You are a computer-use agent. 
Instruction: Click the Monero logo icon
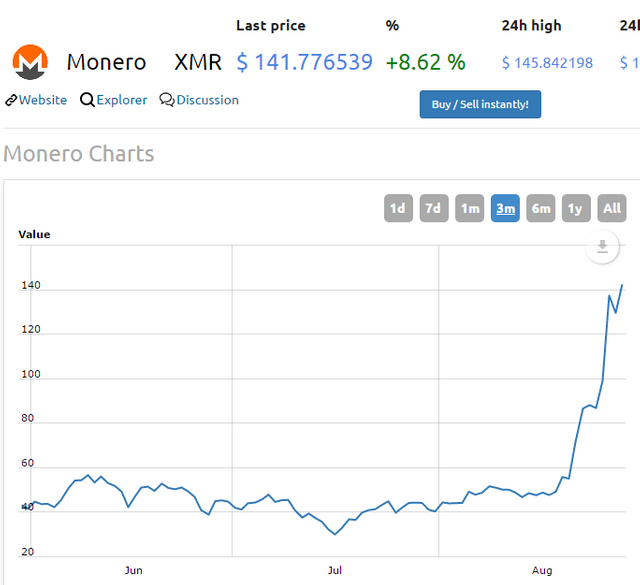click(x=30, y=62)
